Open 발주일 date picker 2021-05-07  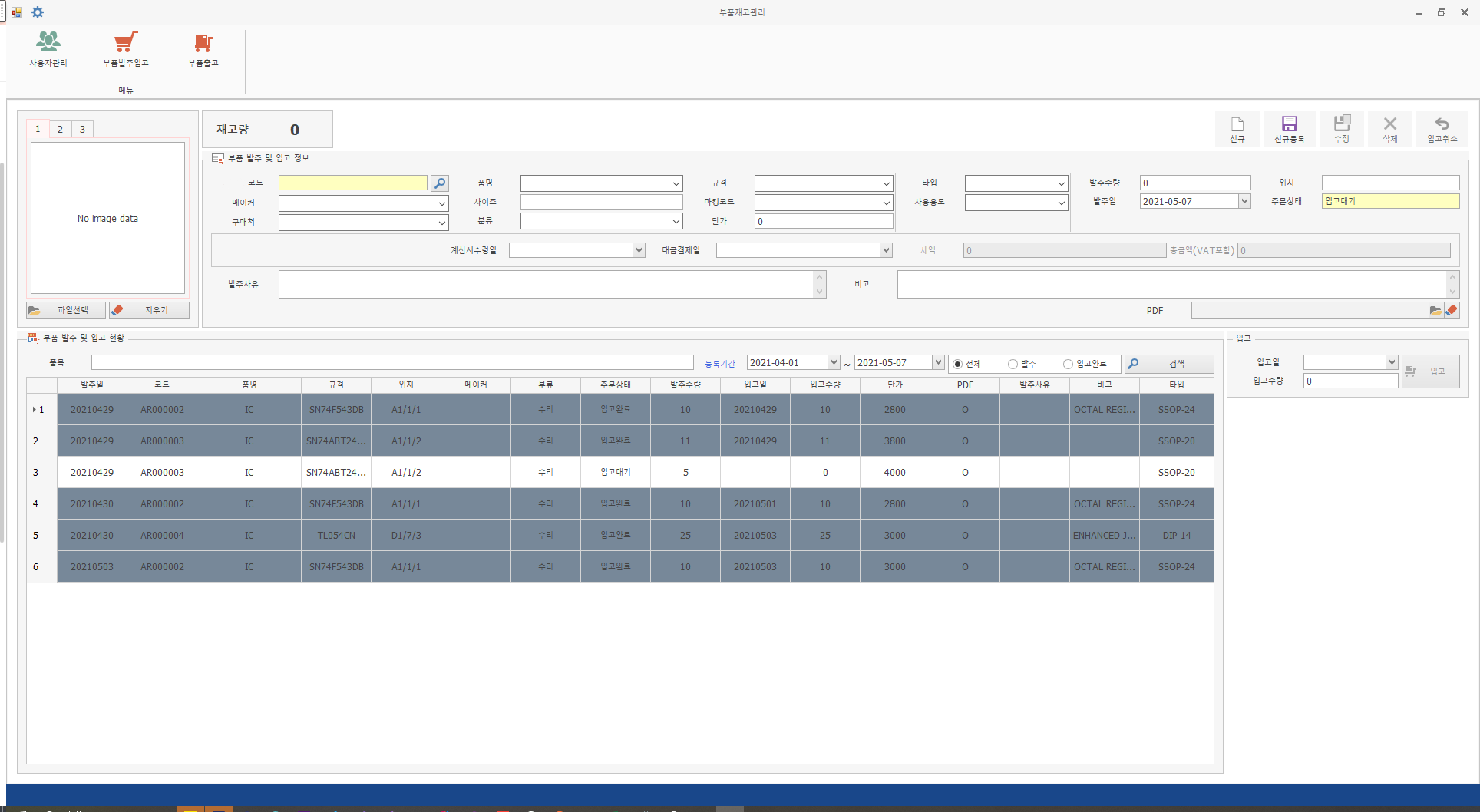(1244, 201)
